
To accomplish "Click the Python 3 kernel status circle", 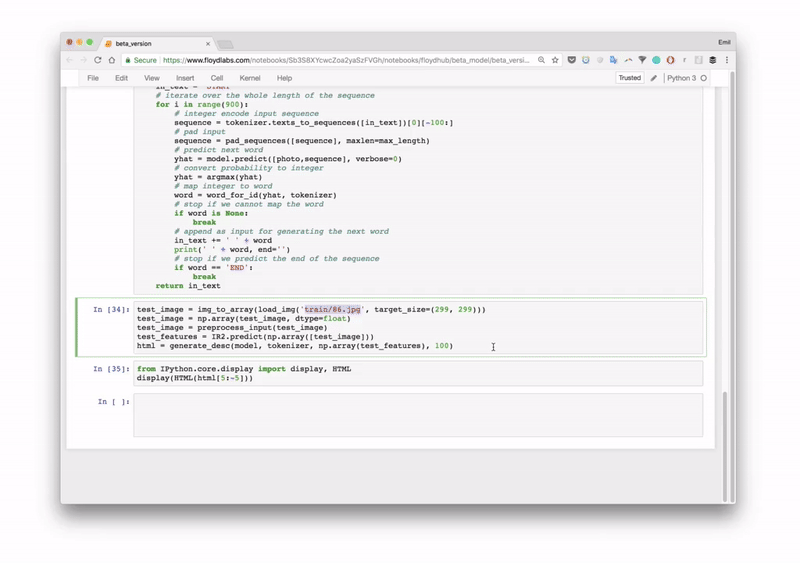I will pyautogui.click(x=704, y=78).
